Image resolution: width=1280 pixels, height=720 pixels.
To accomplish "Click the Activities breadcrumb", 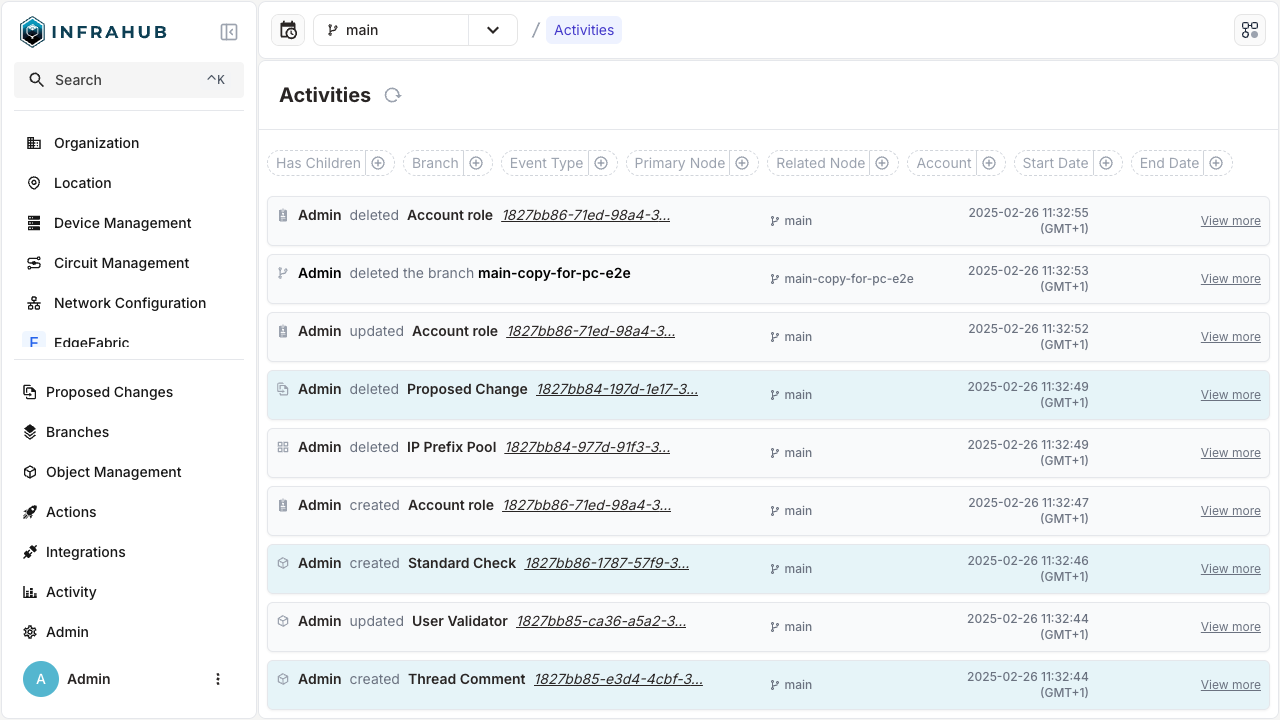I will tap(583, 30).
